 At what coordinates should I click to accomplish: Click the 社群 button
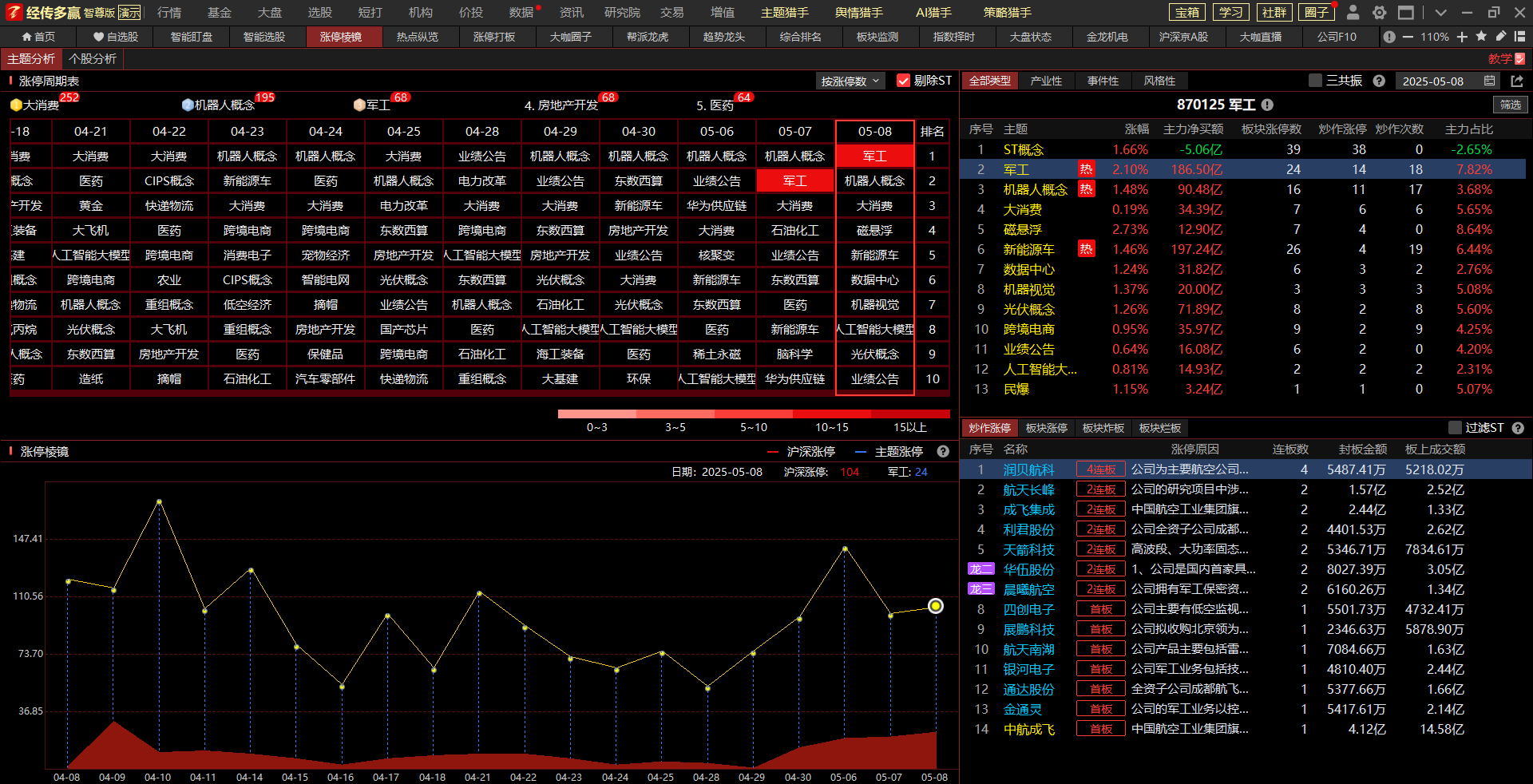coord(1274,12)
